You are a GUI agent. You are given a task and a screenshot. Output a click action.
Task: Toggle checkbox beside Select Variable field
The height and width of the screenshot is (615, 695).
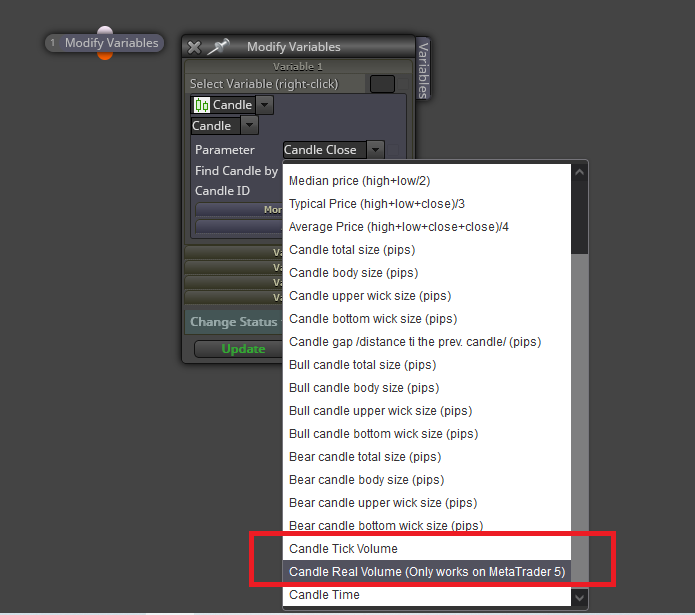coord(402,84)
